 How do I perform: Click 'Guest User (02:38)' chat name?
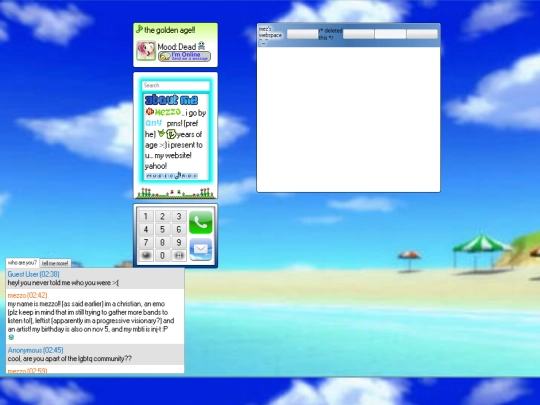pyautogui.click(x=33, y=274)
